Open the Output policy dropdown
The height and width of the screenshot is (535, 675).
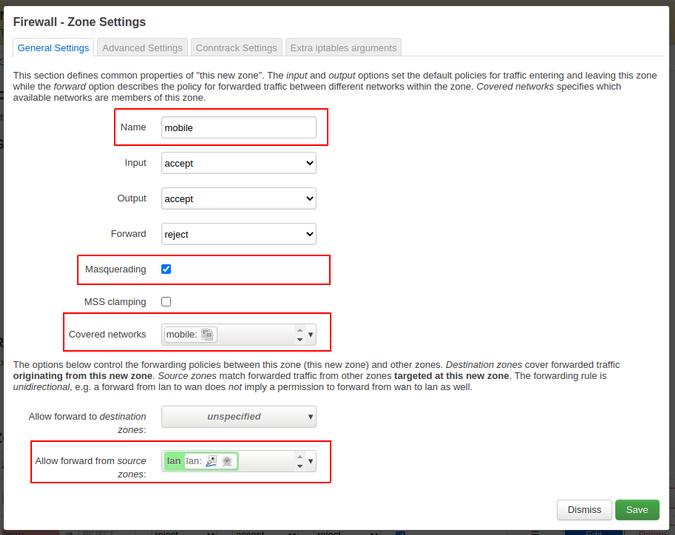(x=239, y=199)
